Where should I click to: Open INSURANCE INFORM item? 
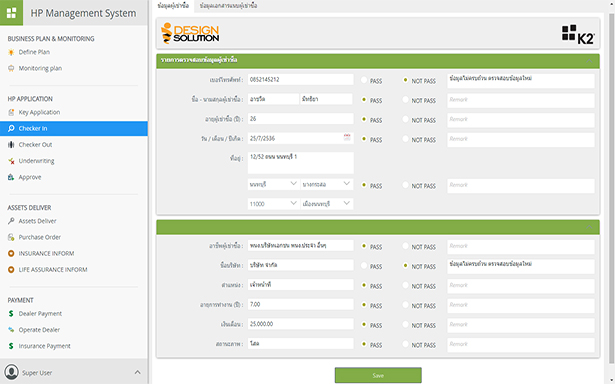46,253
